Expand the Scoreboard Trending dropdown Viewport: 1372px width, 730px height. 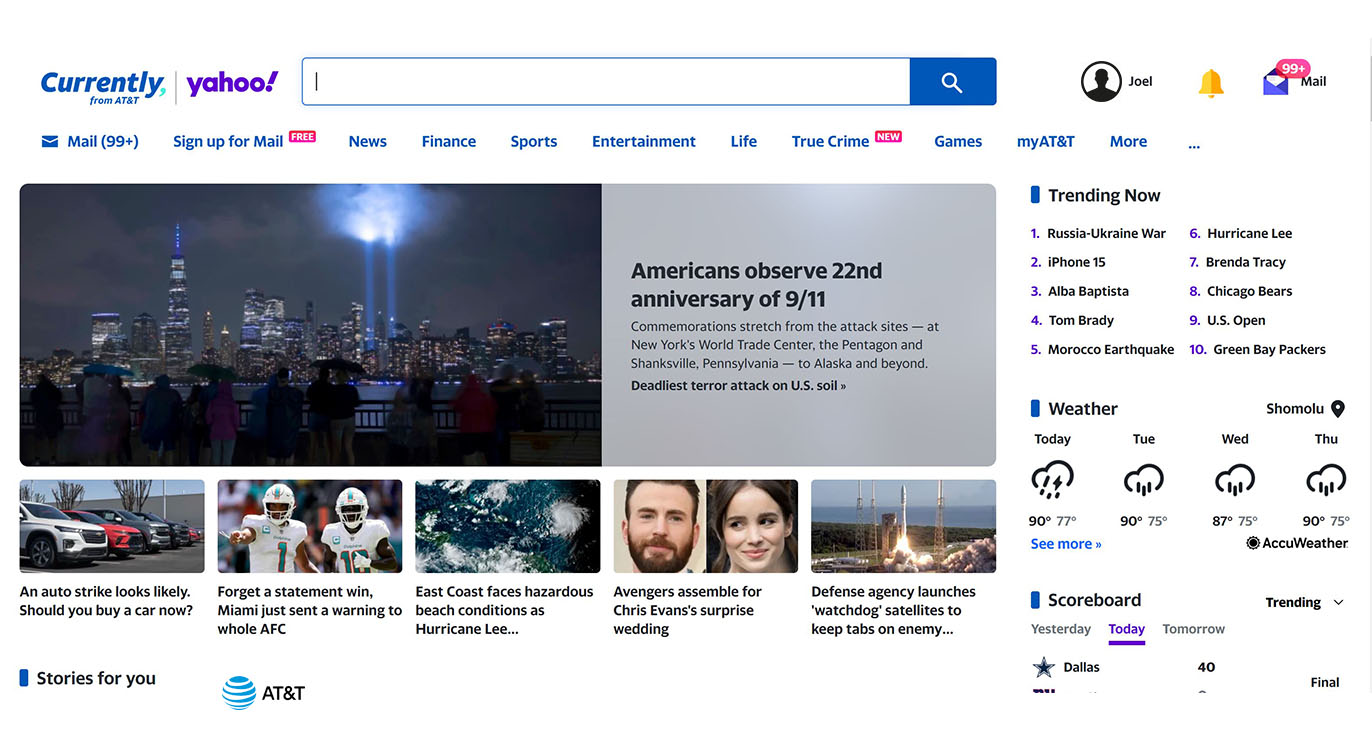click(x=1305, y=602)
